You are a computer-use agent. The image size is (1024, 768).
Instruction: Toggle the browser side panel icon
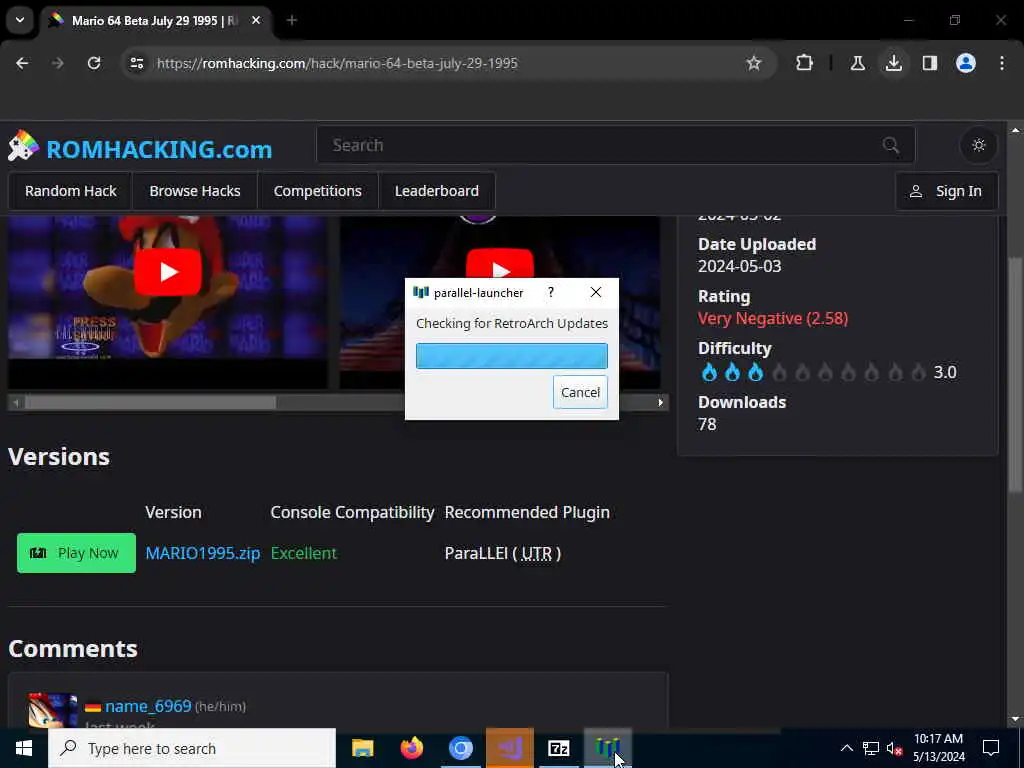tap(929, 63)
